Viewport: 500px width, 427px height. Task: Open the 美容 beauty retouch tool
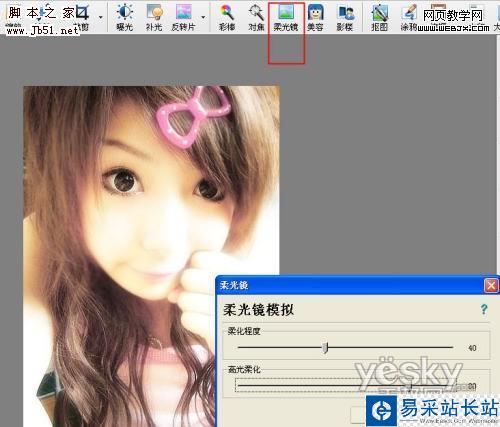pyautogui.click(x=315, y=17)
